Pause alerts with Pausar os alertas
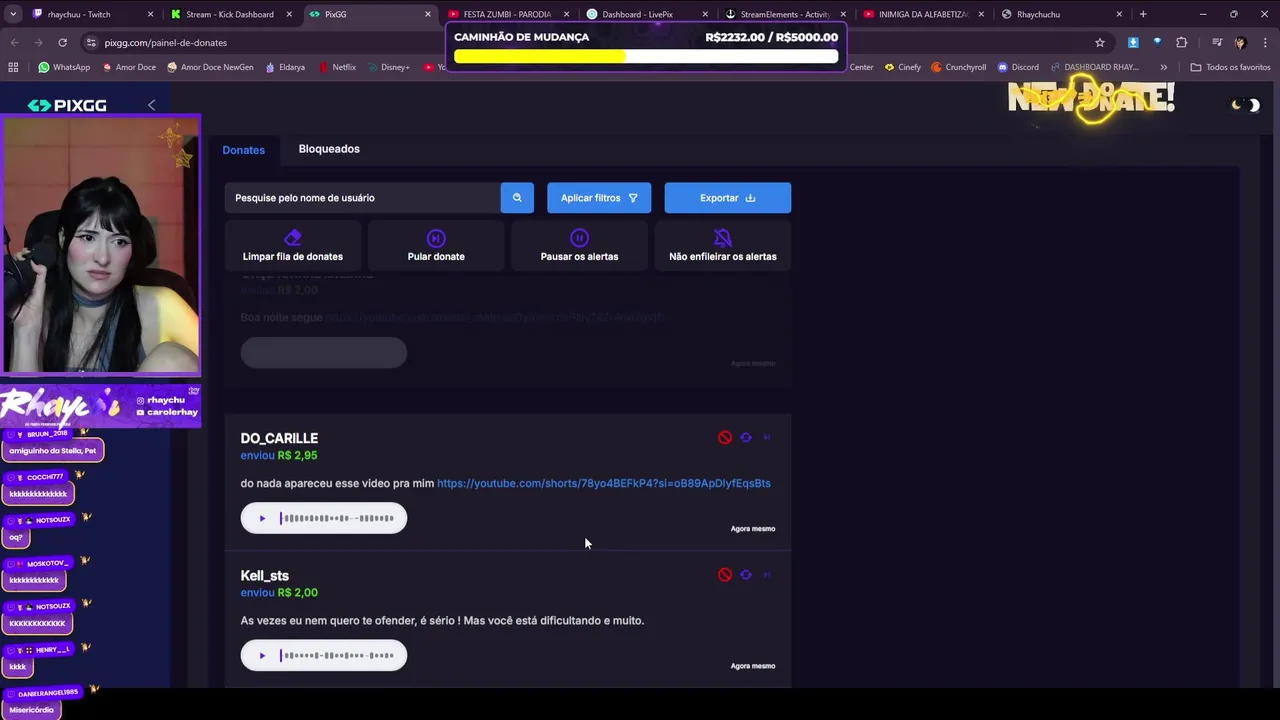The image size is (1280, 720). pyautogui.click(x=579, y=246)
